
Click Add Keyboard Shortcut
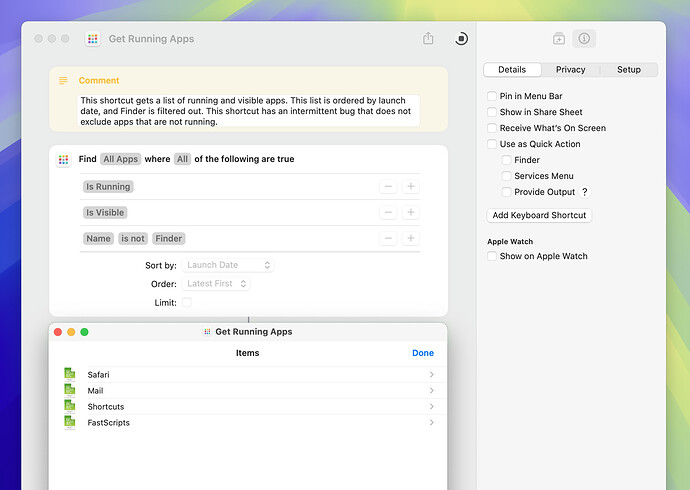click(539, 215)
